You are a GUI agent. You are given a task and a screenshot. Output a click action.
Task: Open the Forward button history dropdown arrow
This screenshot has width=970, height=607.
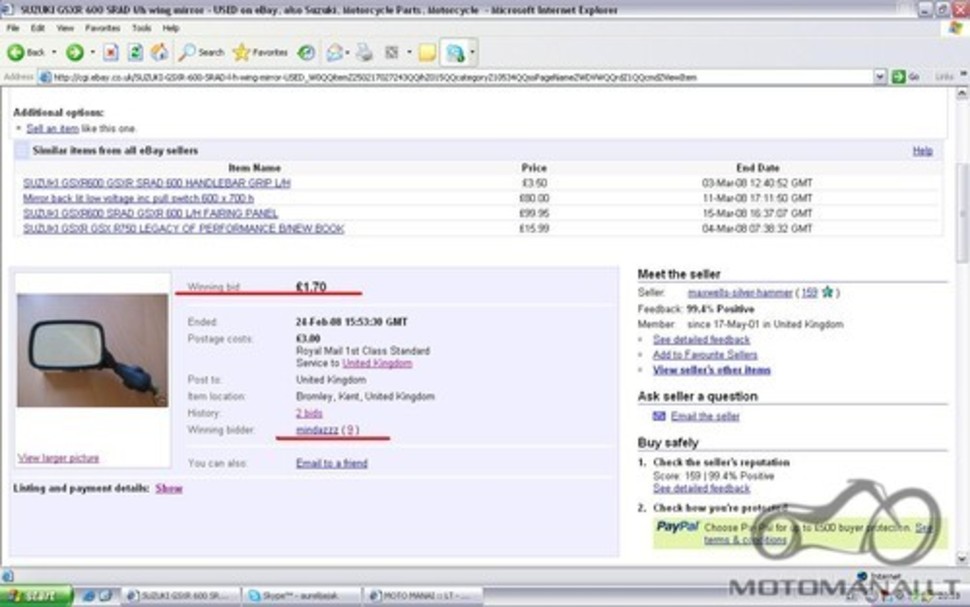pos(92,53)
